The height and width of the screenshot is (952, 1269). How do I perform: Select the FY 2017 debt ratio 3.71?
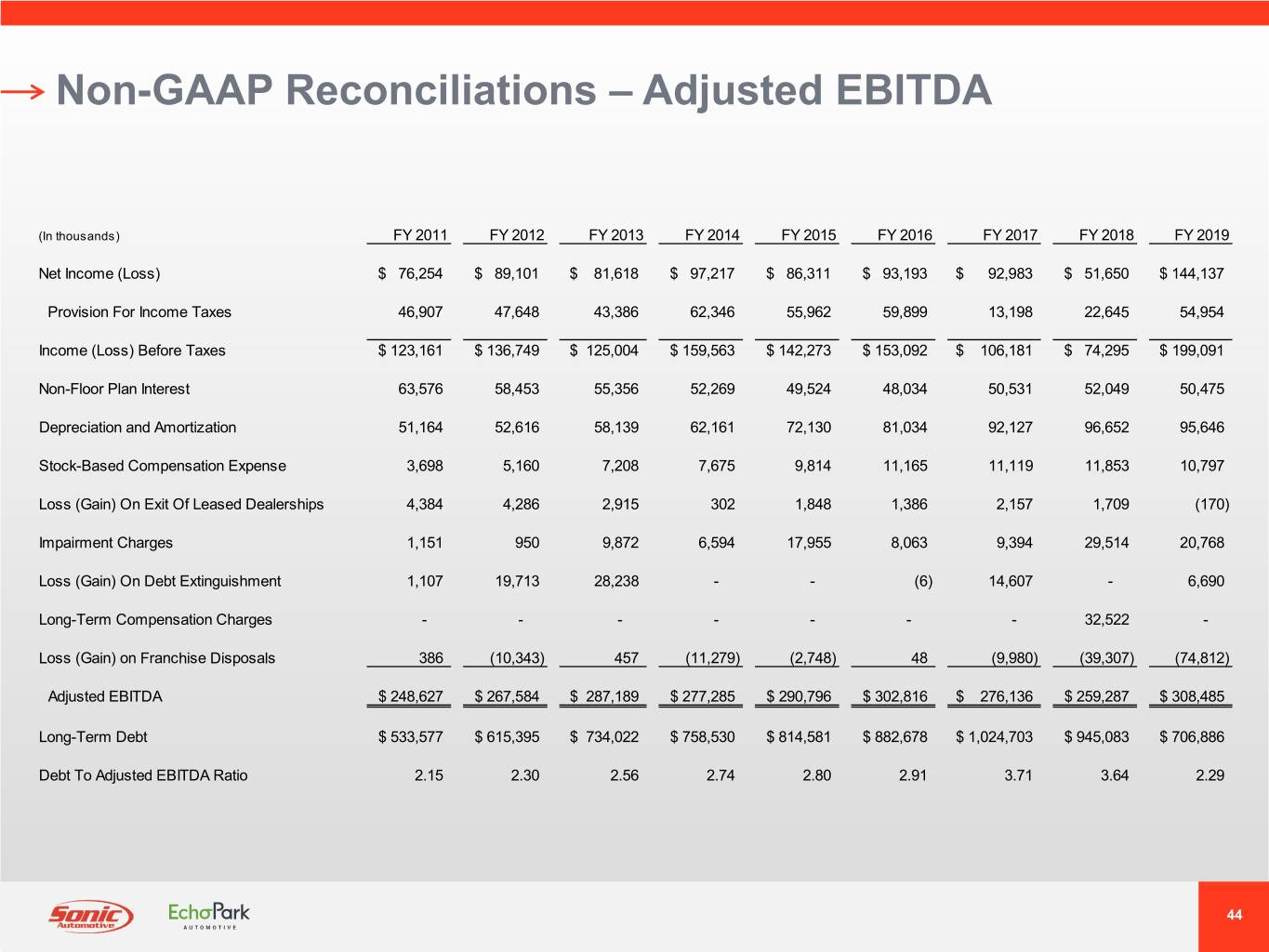pos(1018,775)
